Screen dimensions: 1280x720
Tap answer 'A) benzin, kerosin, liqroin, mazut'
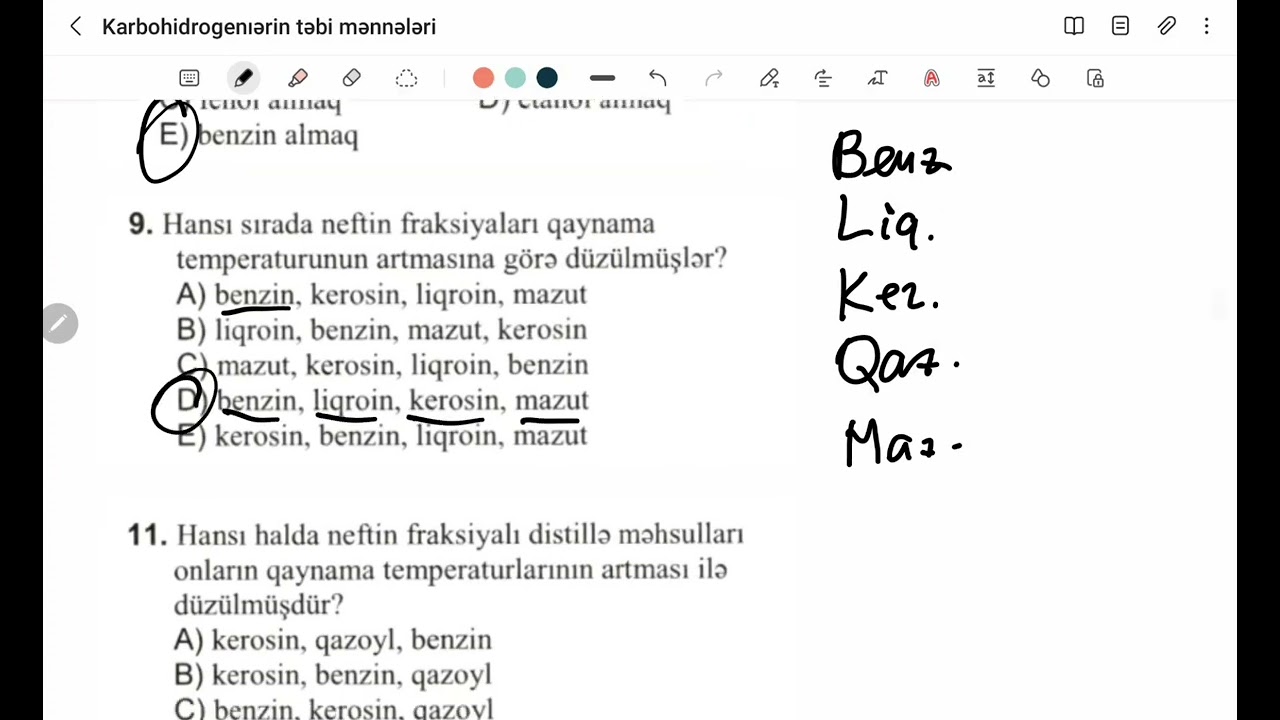[x=381, y=295]
